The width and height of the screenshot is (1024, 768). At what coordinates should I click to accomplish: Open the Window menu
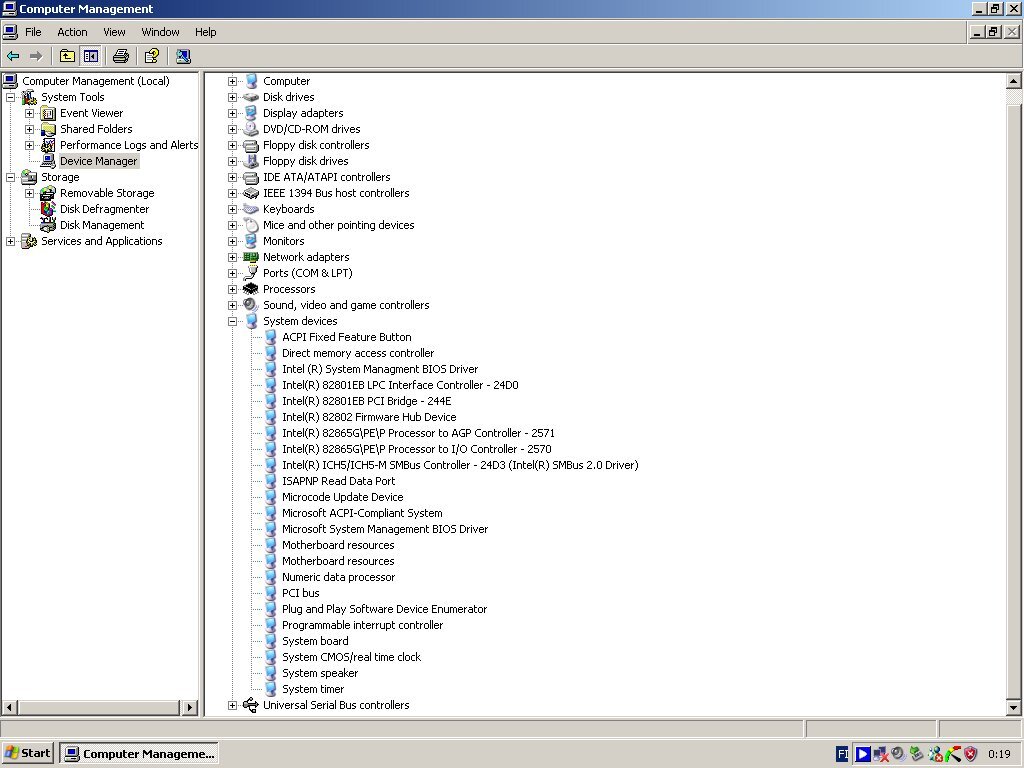[160, 32]
